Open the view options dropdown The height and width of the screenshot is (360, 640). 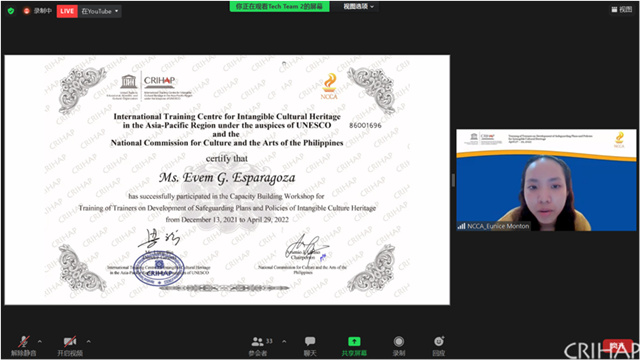point(358,7)
